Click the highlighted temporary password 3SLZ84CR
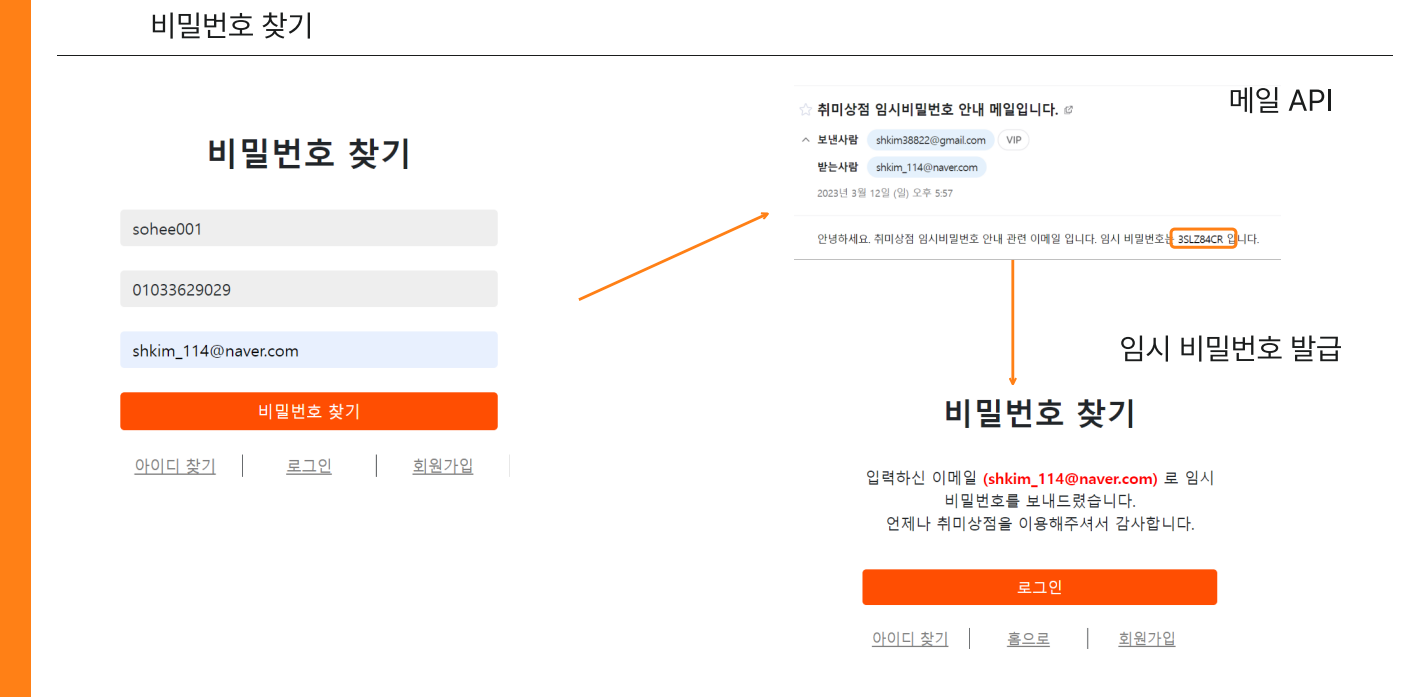This screenshot has width=1403, height=697. [x=1201, y=239]
